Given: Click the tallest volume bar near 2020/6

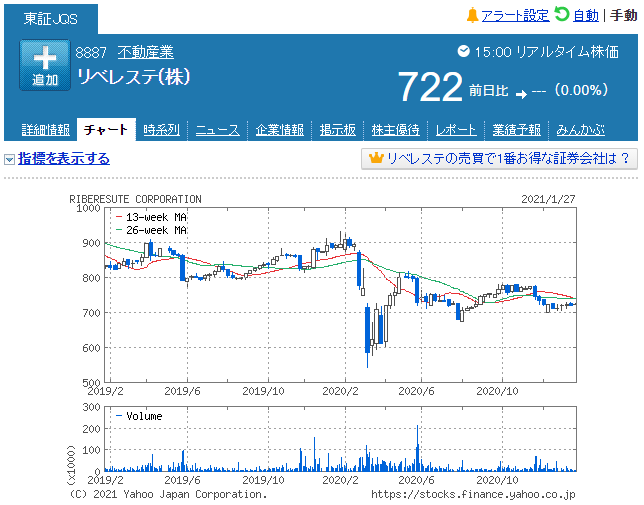Looking at the screenshot, I should [x=418, y=448].
